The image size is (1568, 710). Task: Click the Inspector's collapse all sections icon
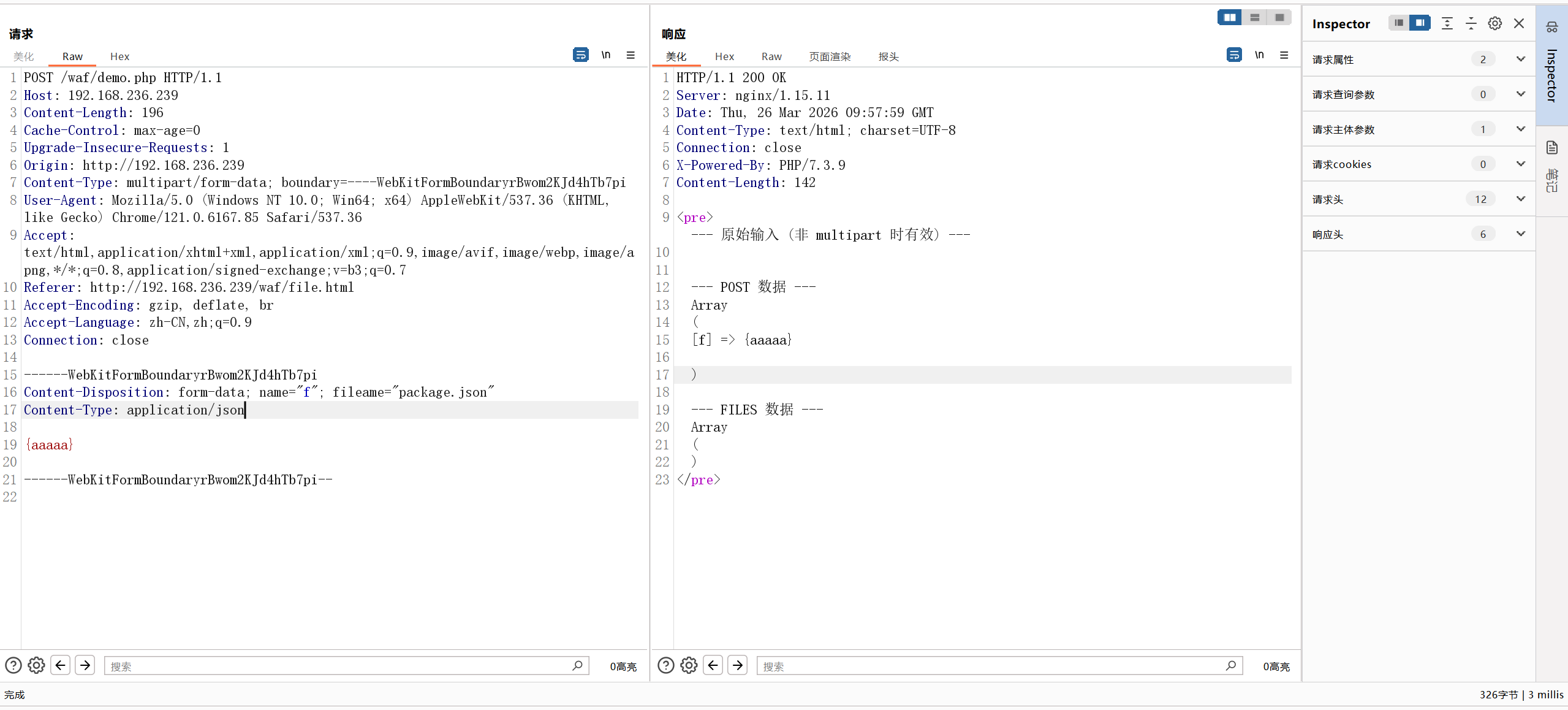(1471, 23)
